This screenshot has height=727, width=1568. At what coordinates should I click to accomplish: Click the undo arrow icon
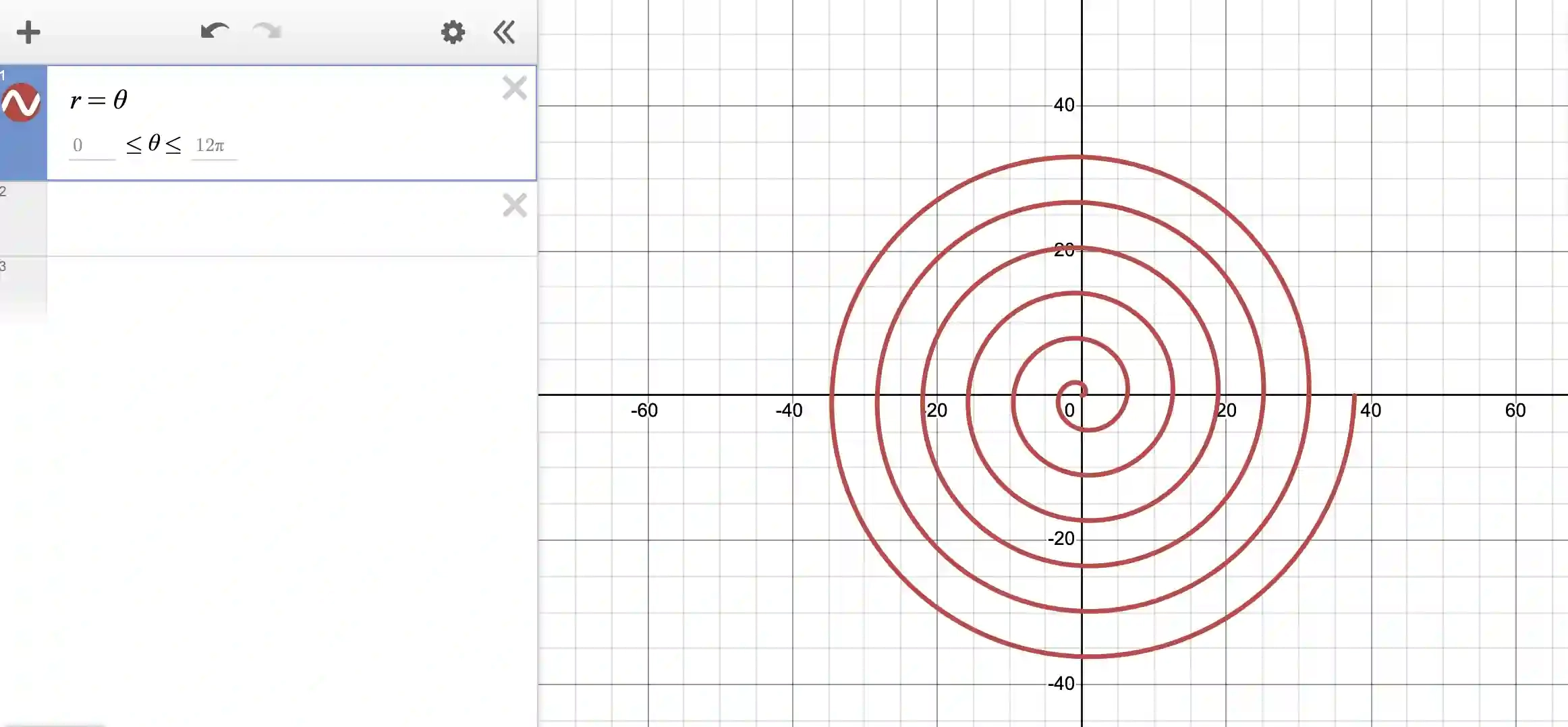click(x=214, y=31)
